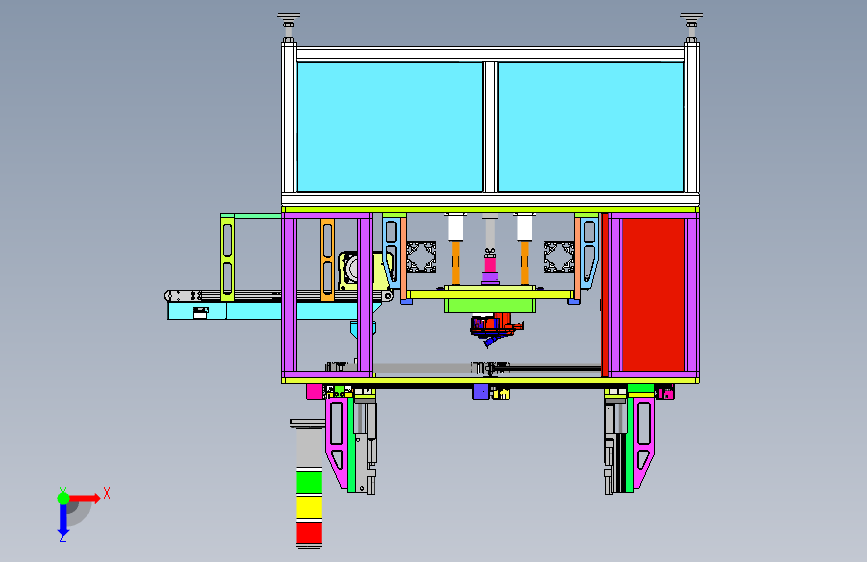Select the large red side panel

(653, 294)
